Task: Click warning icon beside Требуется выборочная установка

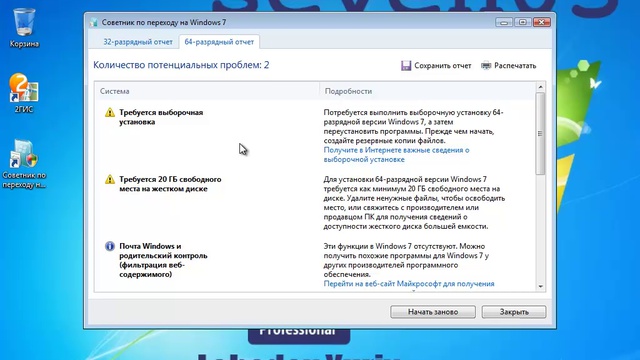Action: 110,112
